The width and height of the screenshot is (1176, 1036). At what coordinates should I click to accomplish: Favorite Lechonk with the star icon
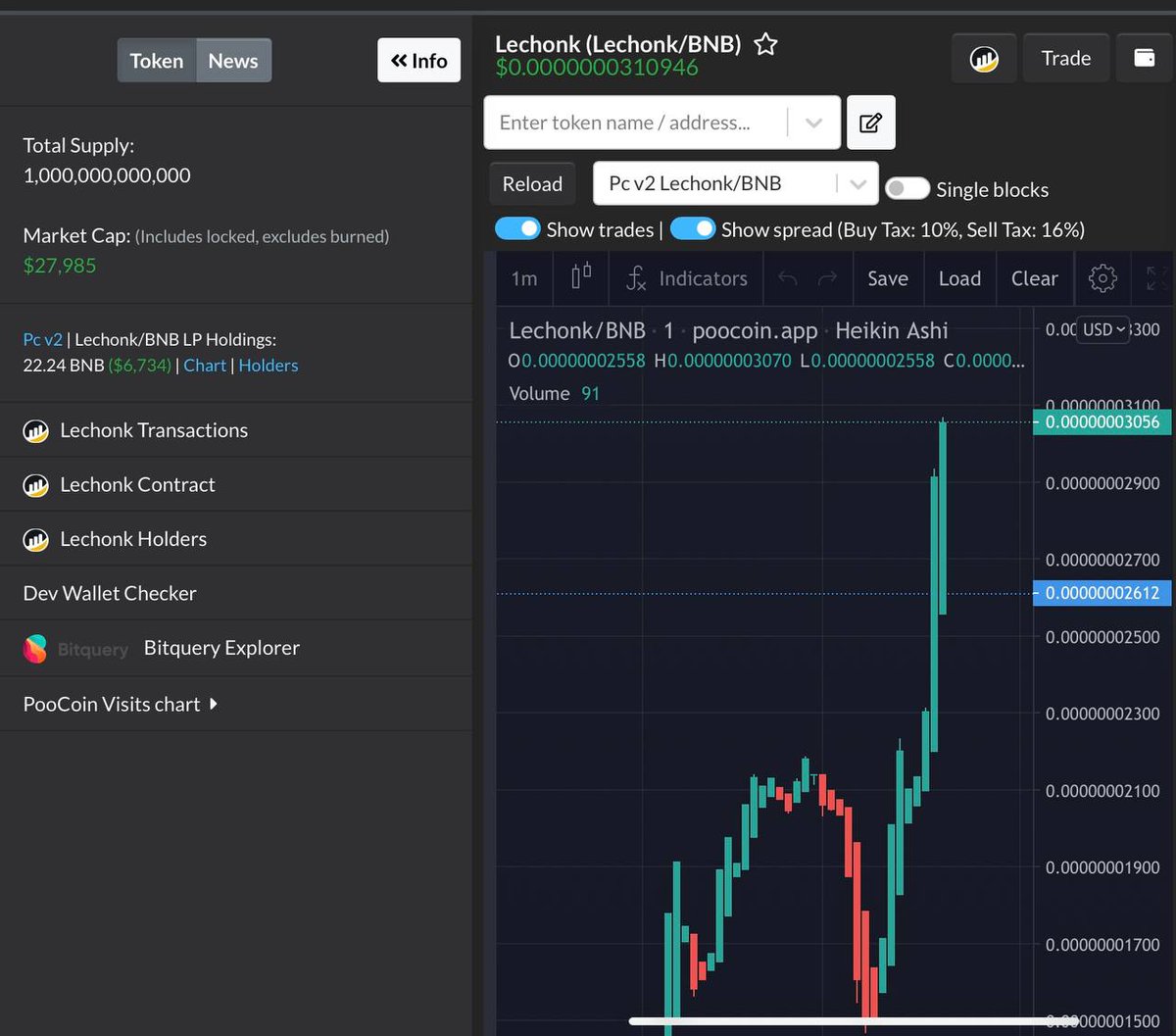[766, 44]
